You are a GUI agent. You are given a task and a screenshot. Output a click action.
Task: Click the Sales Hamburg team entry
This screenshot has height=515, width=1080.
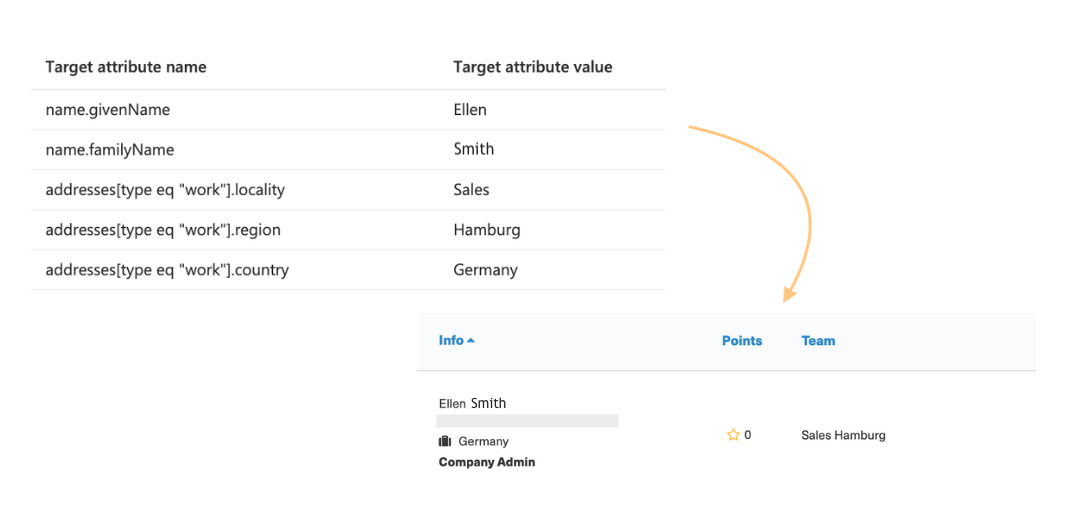pos(844,435)
